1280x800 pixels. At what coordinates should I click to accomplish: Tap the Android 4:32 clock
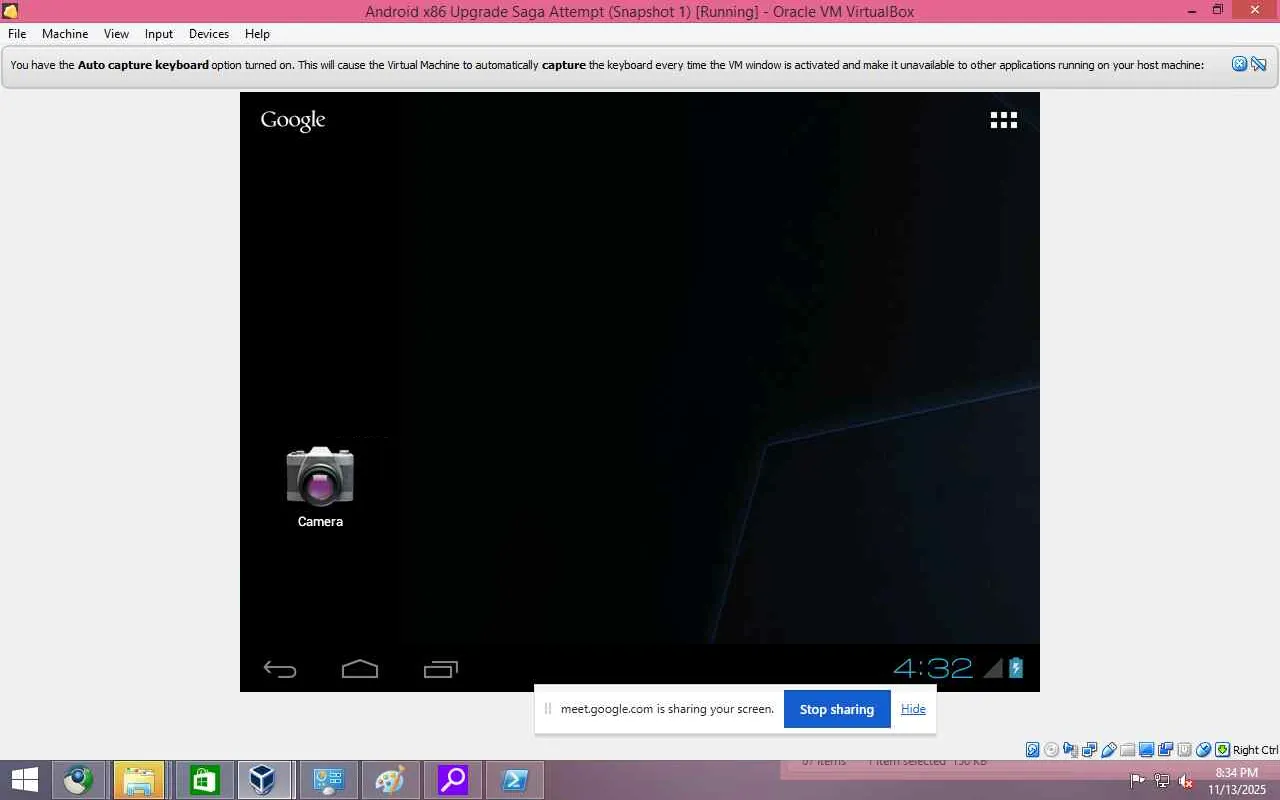tap(933, 668)
